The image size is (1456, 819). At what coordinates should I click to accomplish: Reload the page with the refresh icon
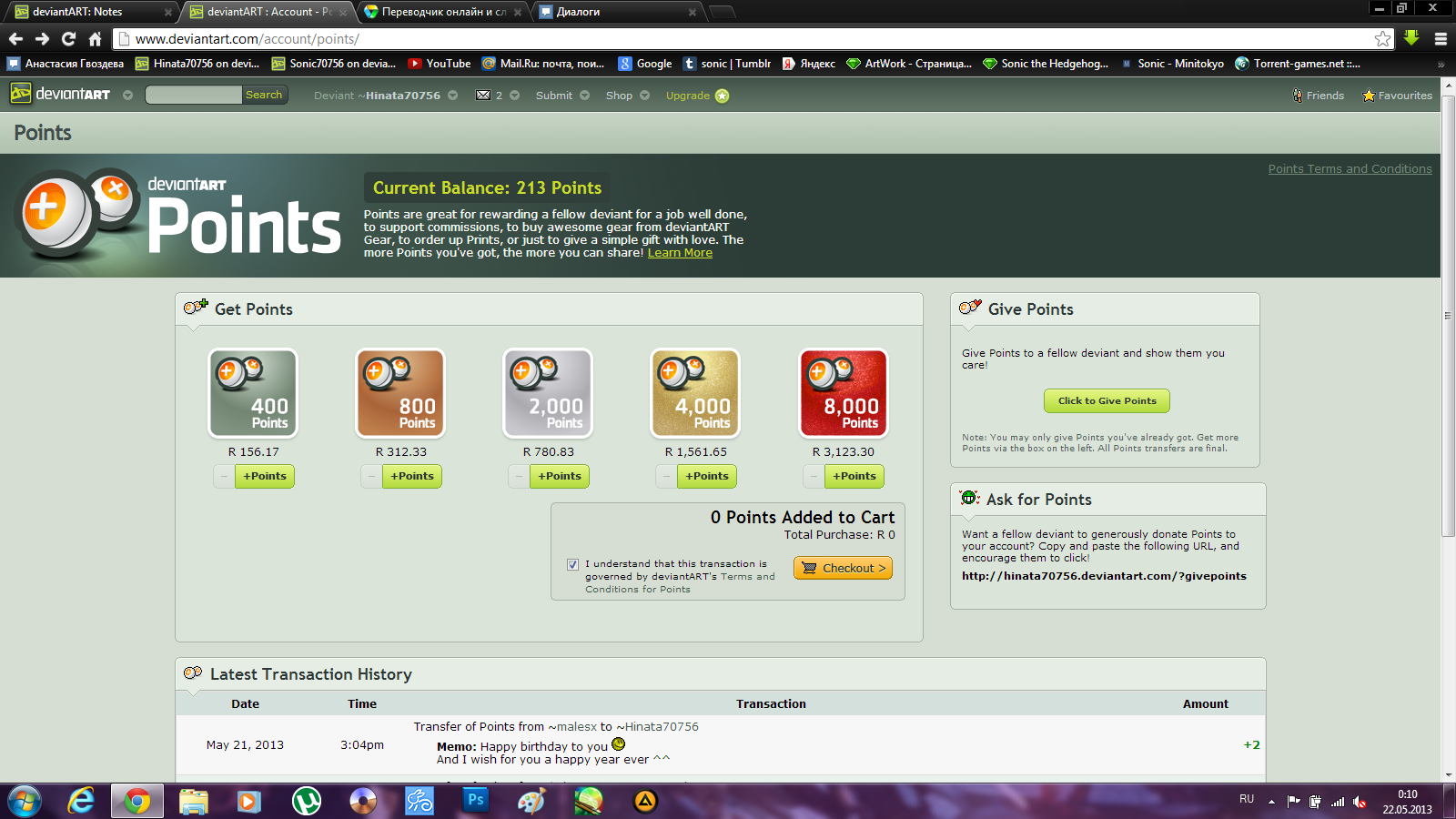(68, 38)
